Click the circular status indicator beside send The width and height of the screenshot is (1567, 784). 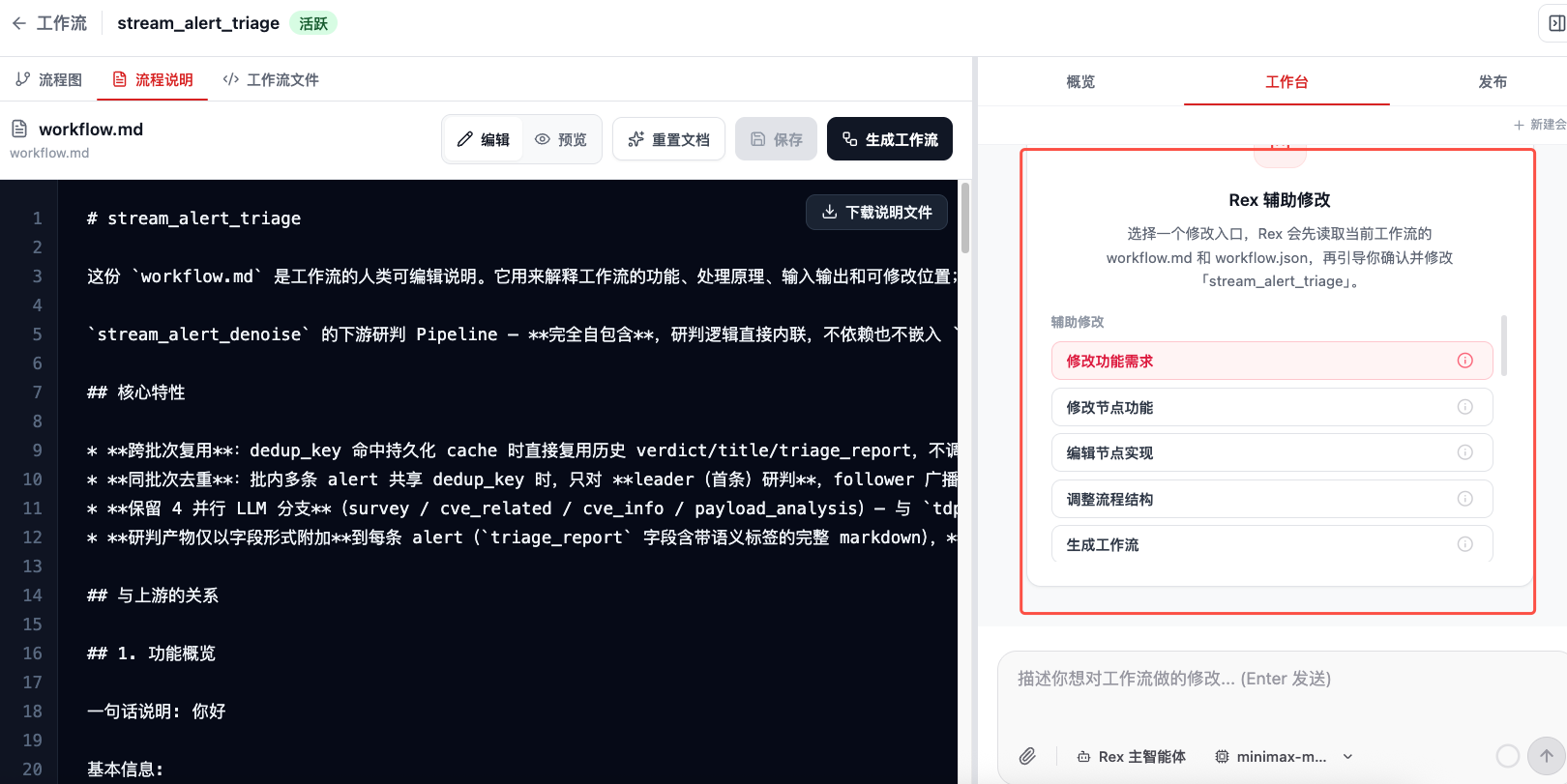(x=1507, y=756)
